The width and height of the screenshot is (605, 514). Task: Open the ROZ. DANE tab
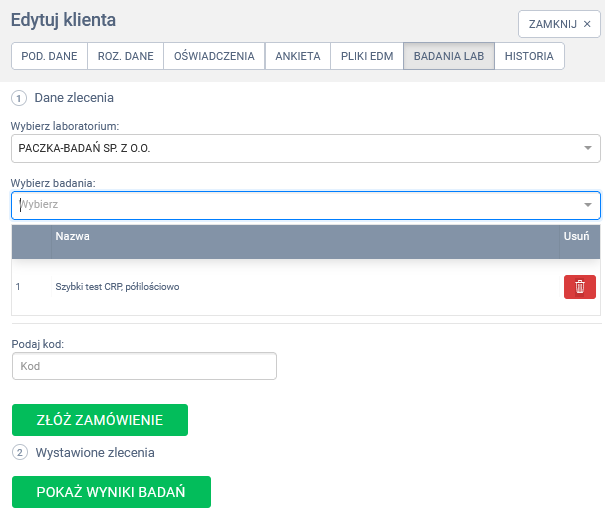coord(125,56)
